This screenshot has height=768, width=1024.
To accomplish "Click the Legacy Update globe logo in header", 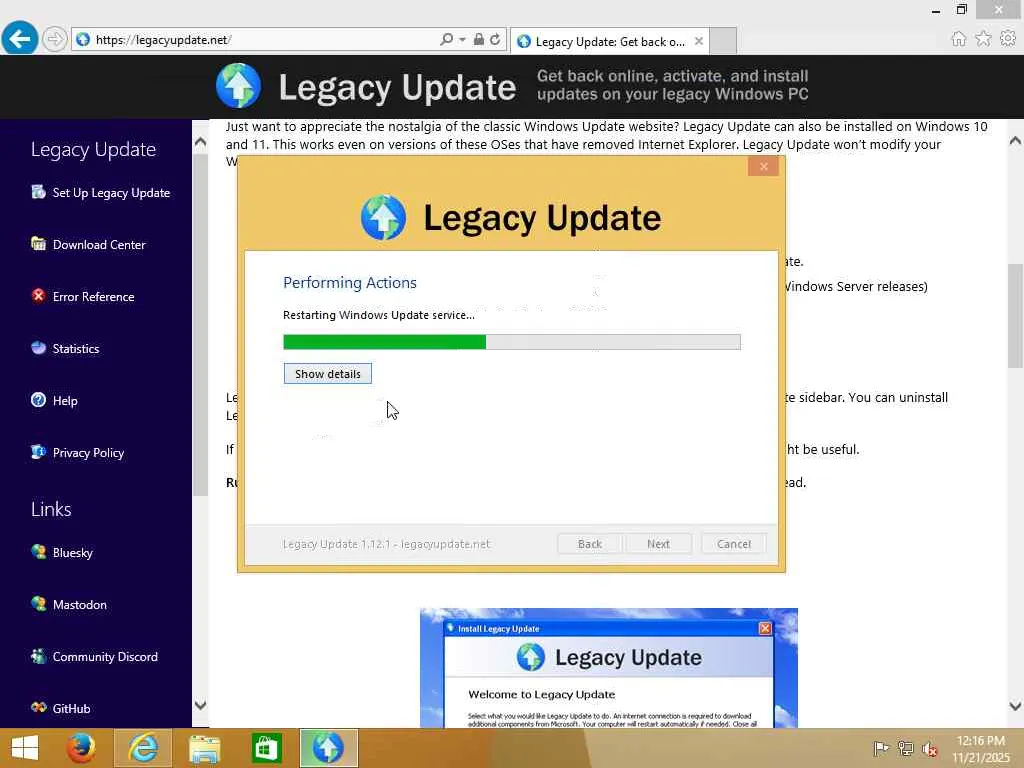I will (238, 86).
